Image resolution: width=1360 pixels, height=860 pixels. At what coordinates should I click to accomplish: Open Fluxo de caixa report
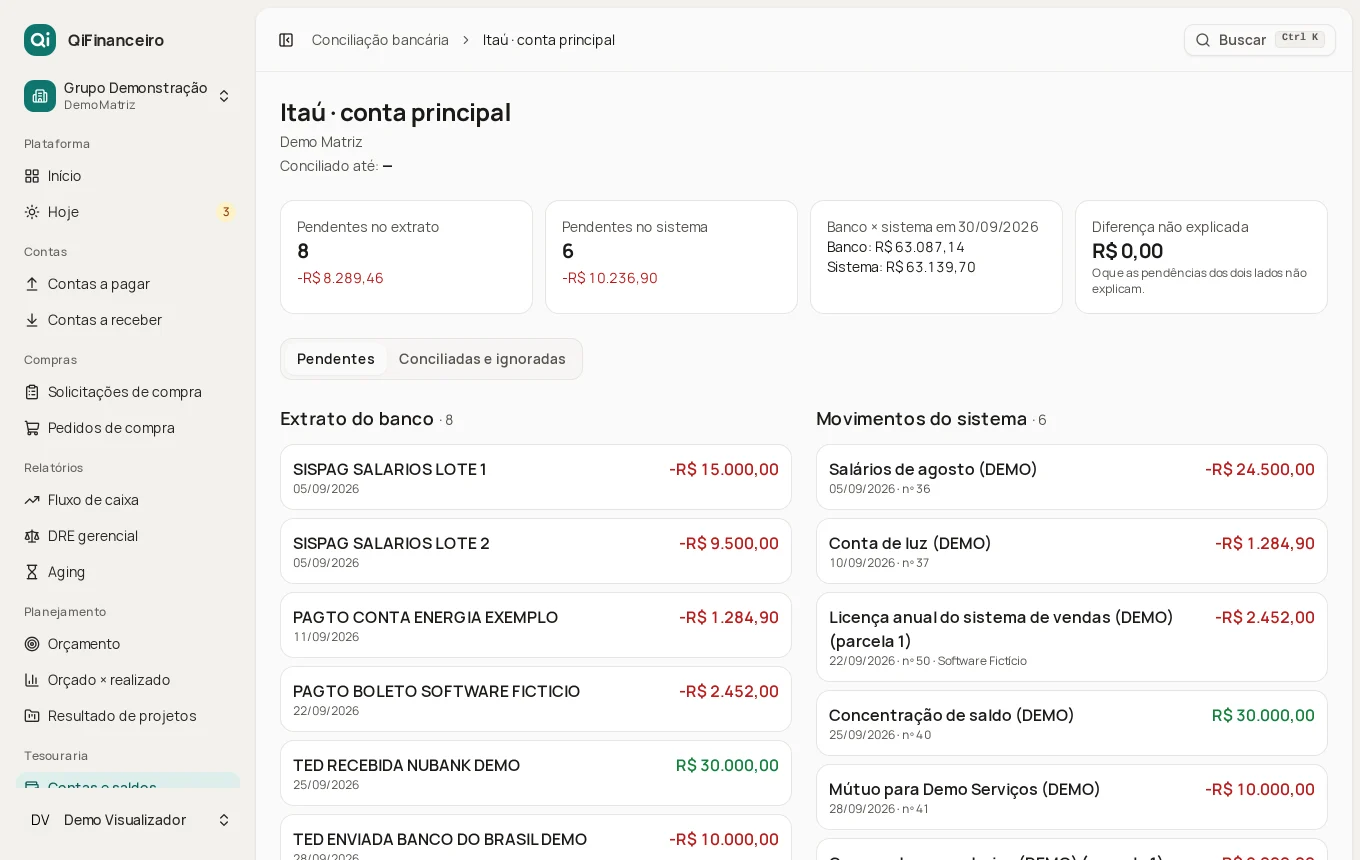point(128,500)
